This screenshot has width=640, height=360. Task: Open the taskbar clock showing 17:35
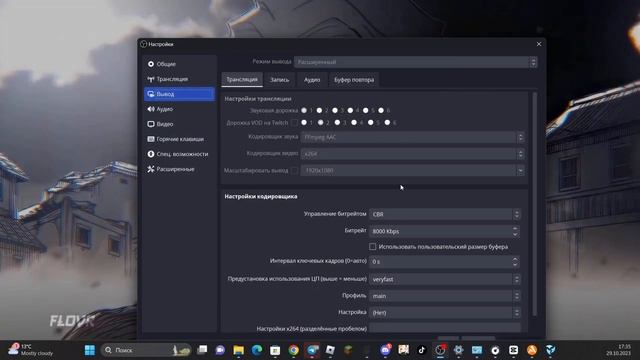click(x=618, y=350)
